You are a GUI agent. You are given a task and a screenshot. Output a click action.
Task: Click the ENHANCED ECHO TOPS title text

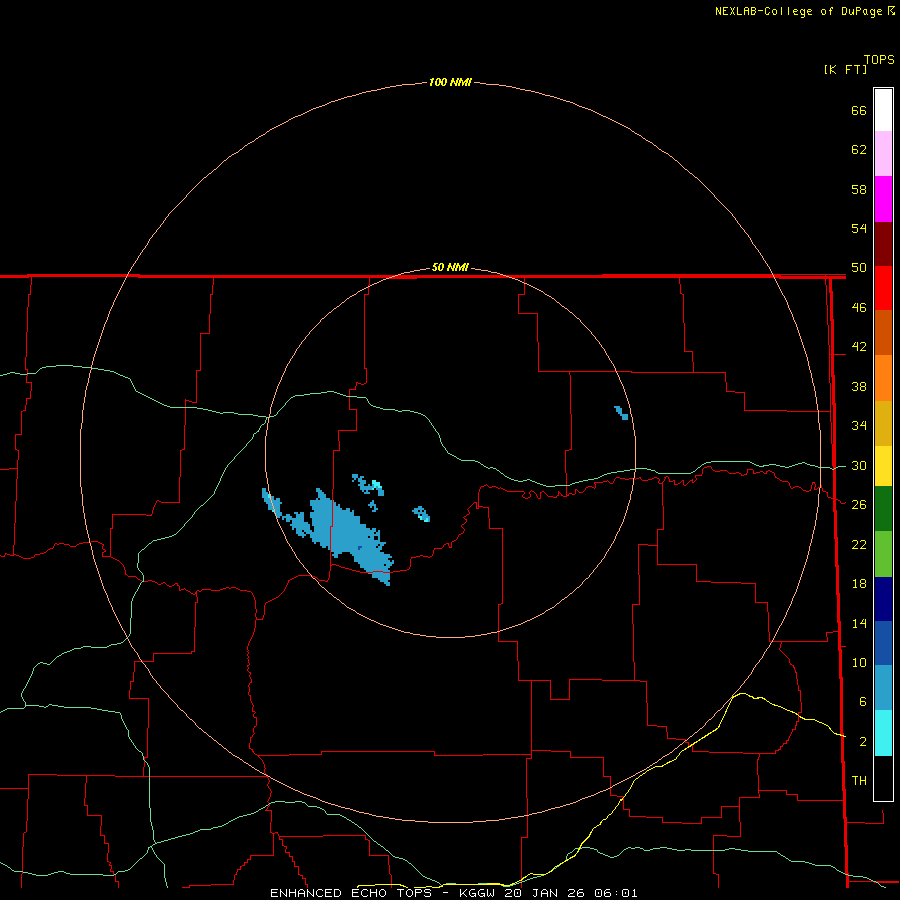(351, 893)
